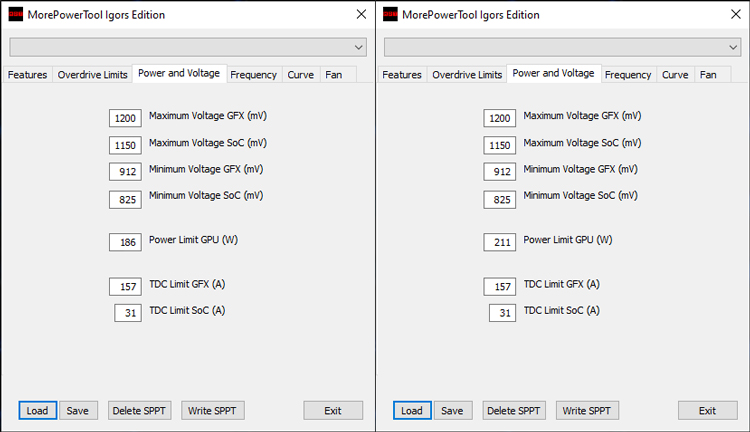The image size is (750, 432).
Task: Click Exit button in left window
Action: point(333,410)
